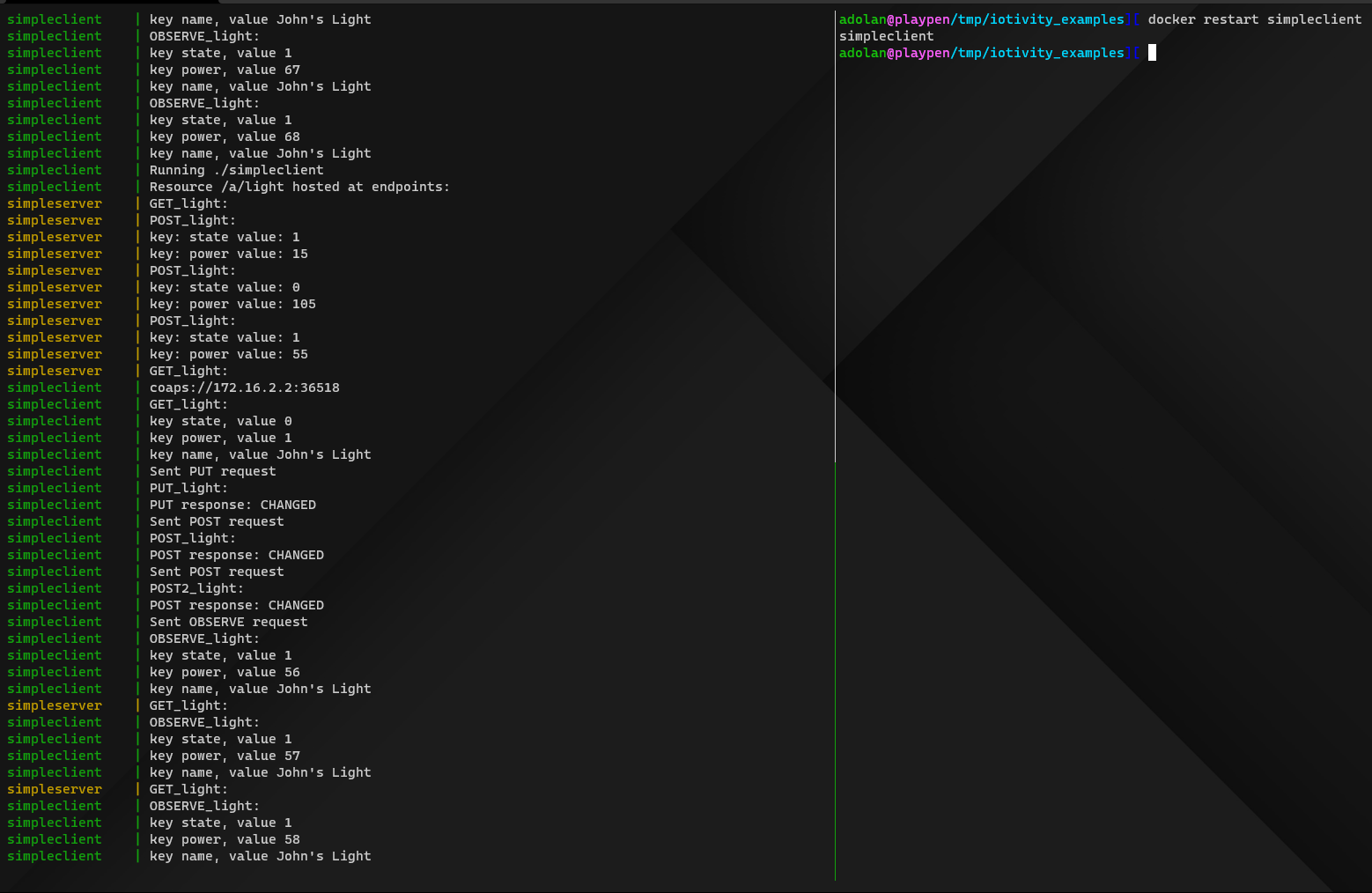Select the 'key power, value 58' line
The image size is (1372, 893).
(x=225, y=839)
